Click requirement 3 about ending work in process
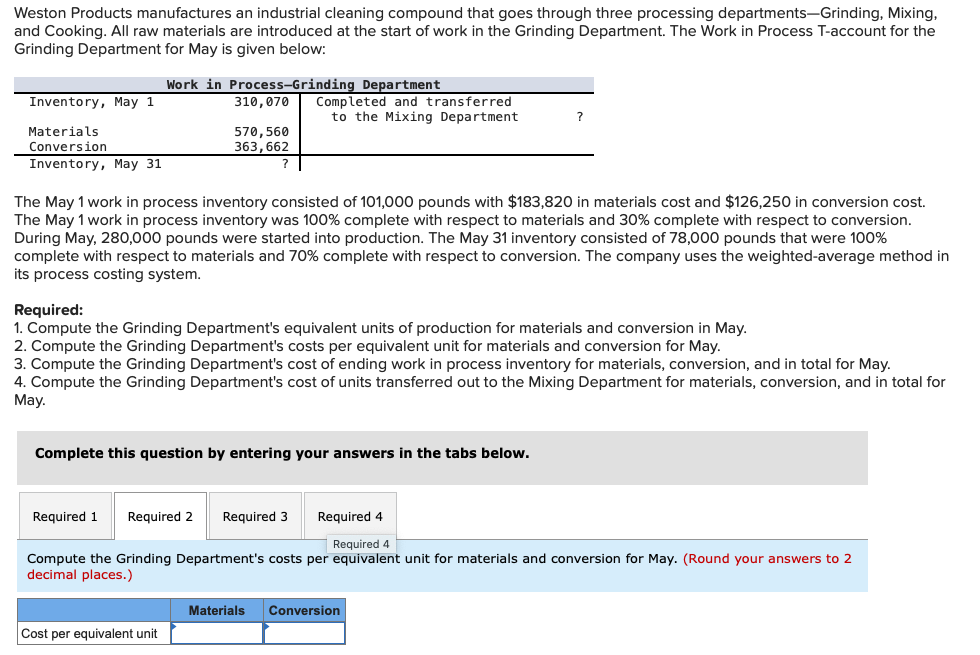Image resolution: width=980 pixels, height=655 pixels. 452,364
